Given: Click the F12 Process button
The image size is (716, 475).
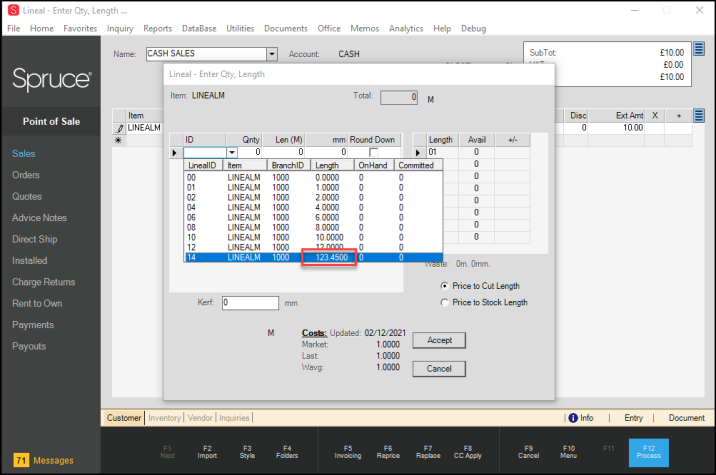Looking at the screenshot, I should click(649, 452).
